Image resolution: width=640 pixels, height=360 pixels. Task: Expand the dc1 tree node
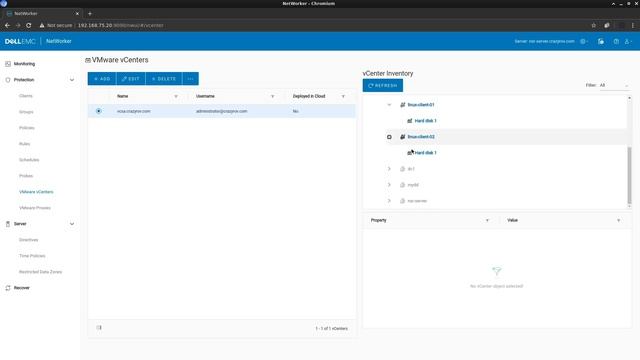[389, 169]
